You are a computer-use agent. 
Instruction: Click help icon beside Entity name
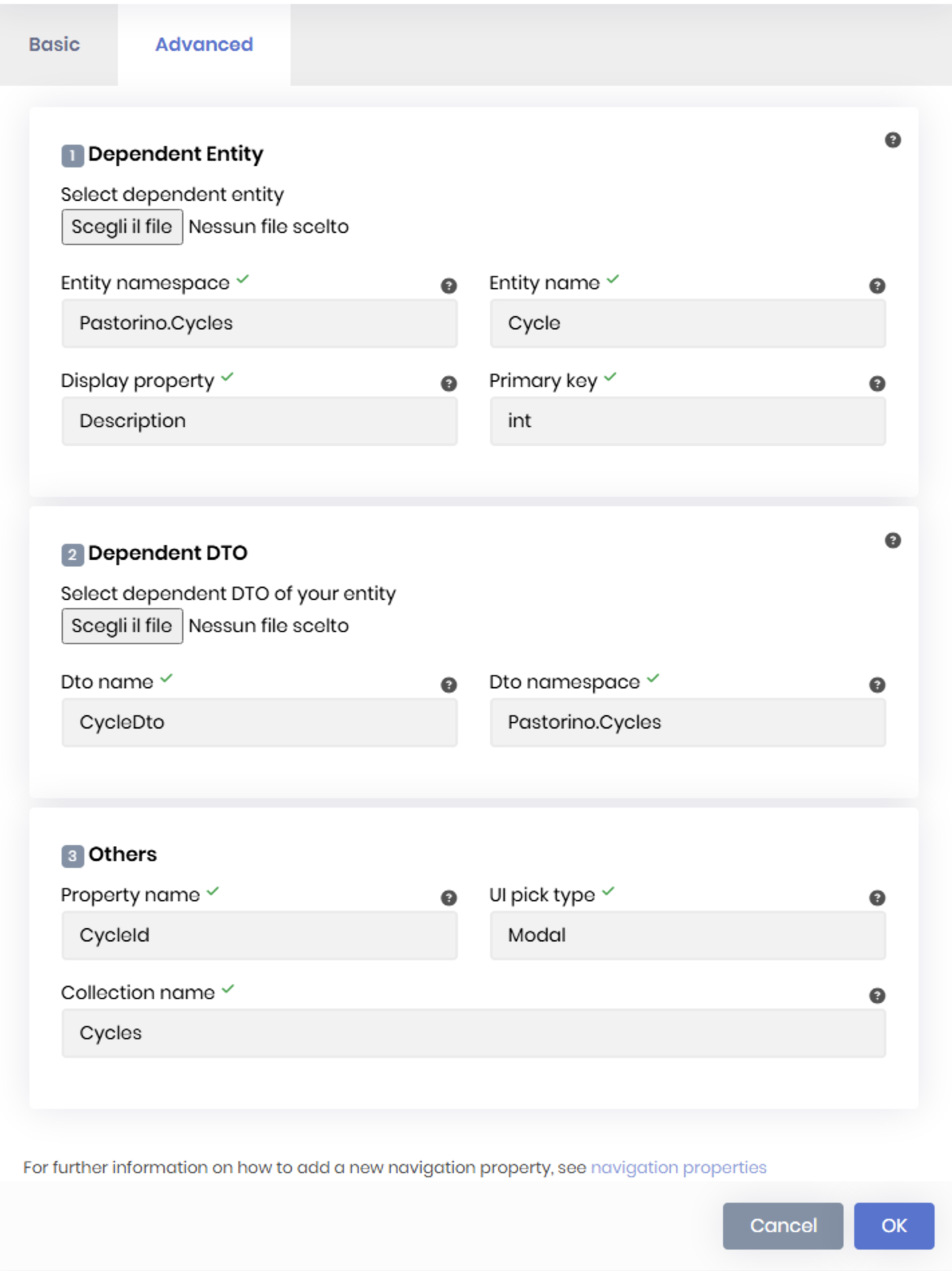click(x=877, y=286)
